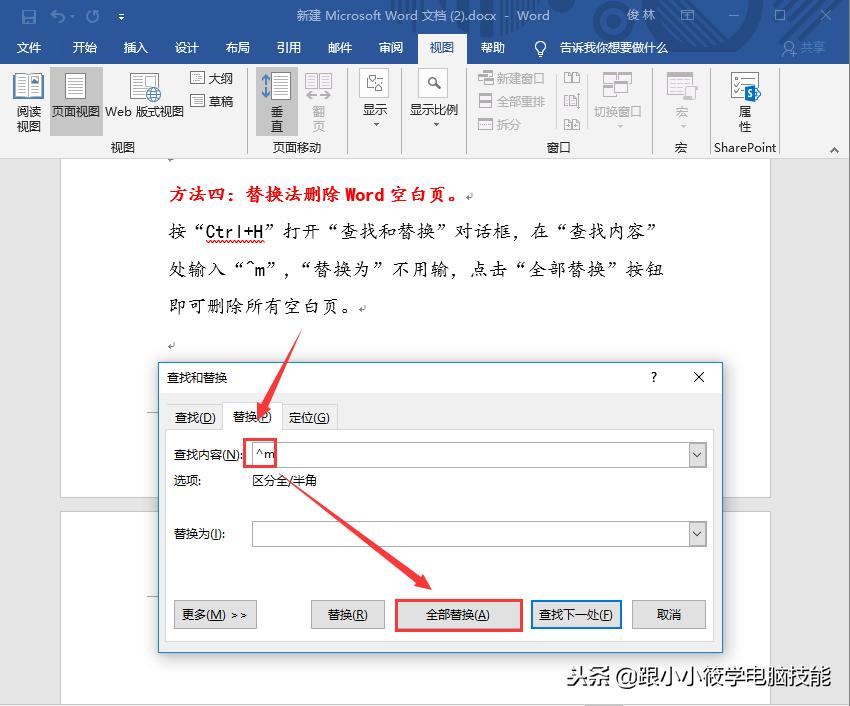Expand options with the 更多(M) button
The image size is (850, 706).
pos(214,615)
